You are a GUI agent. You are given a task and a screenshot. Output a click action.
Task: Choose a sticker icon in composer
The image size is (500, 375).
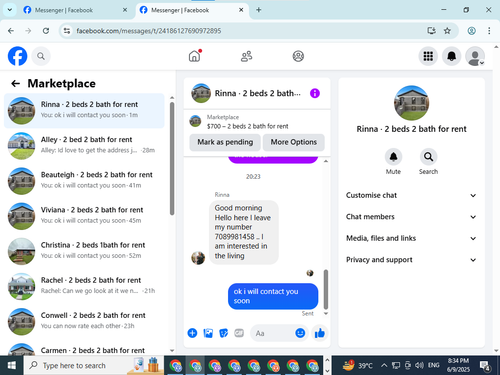[x=224, y=333]
